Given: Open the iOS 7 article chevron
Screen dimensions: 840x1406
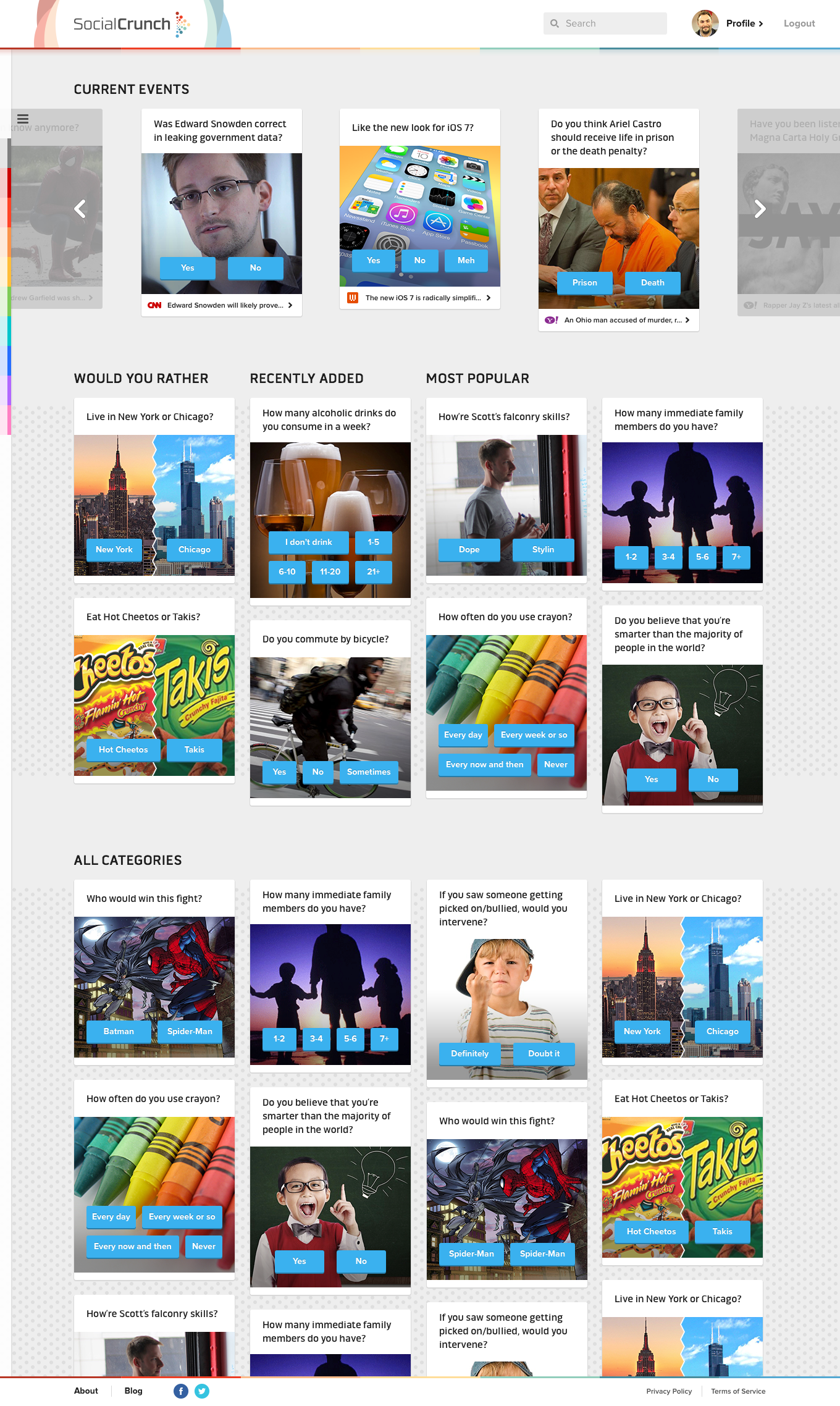Looking at the screenshot, I should 489,298.
